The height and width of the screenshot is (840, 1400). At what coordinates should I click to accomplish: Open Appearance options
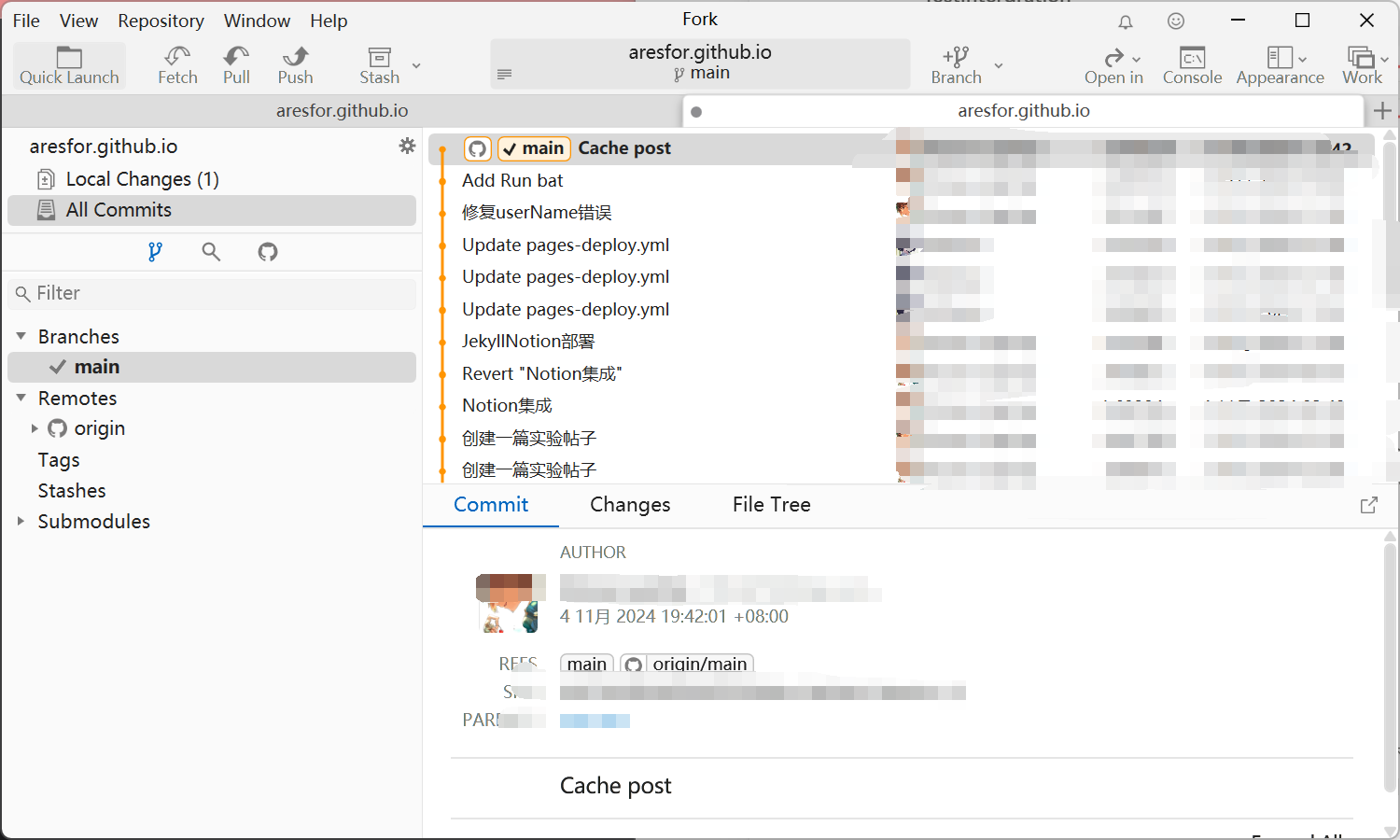click(x=1280, y=65)
